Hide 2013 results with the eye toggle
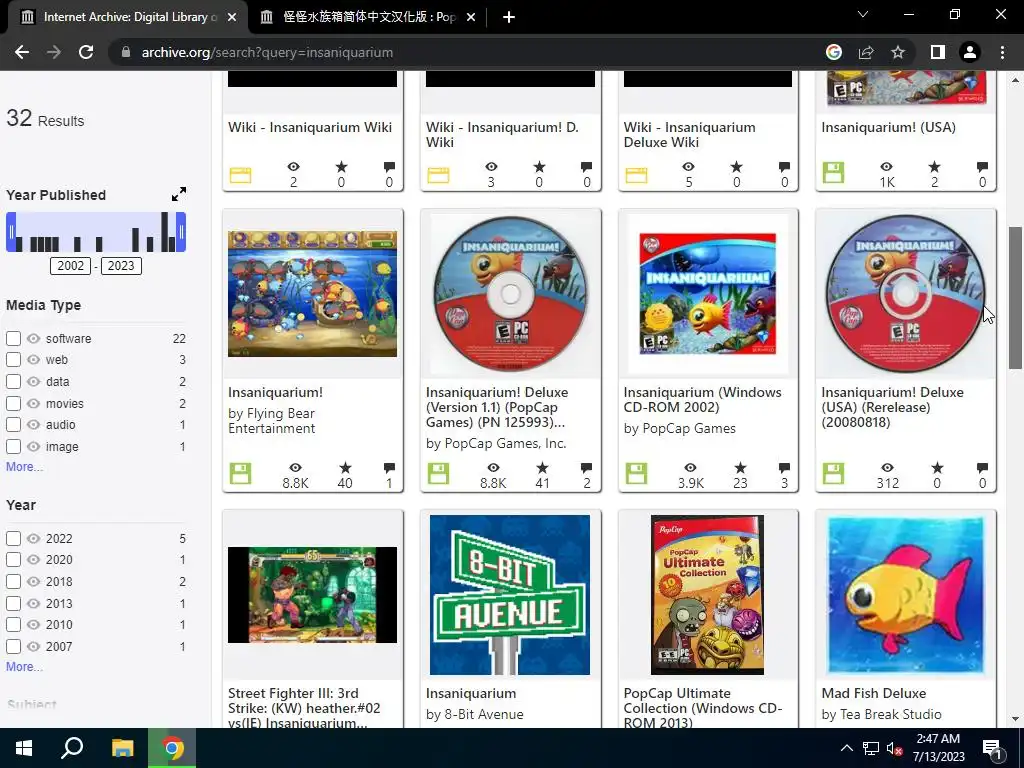 pos(34,603)
